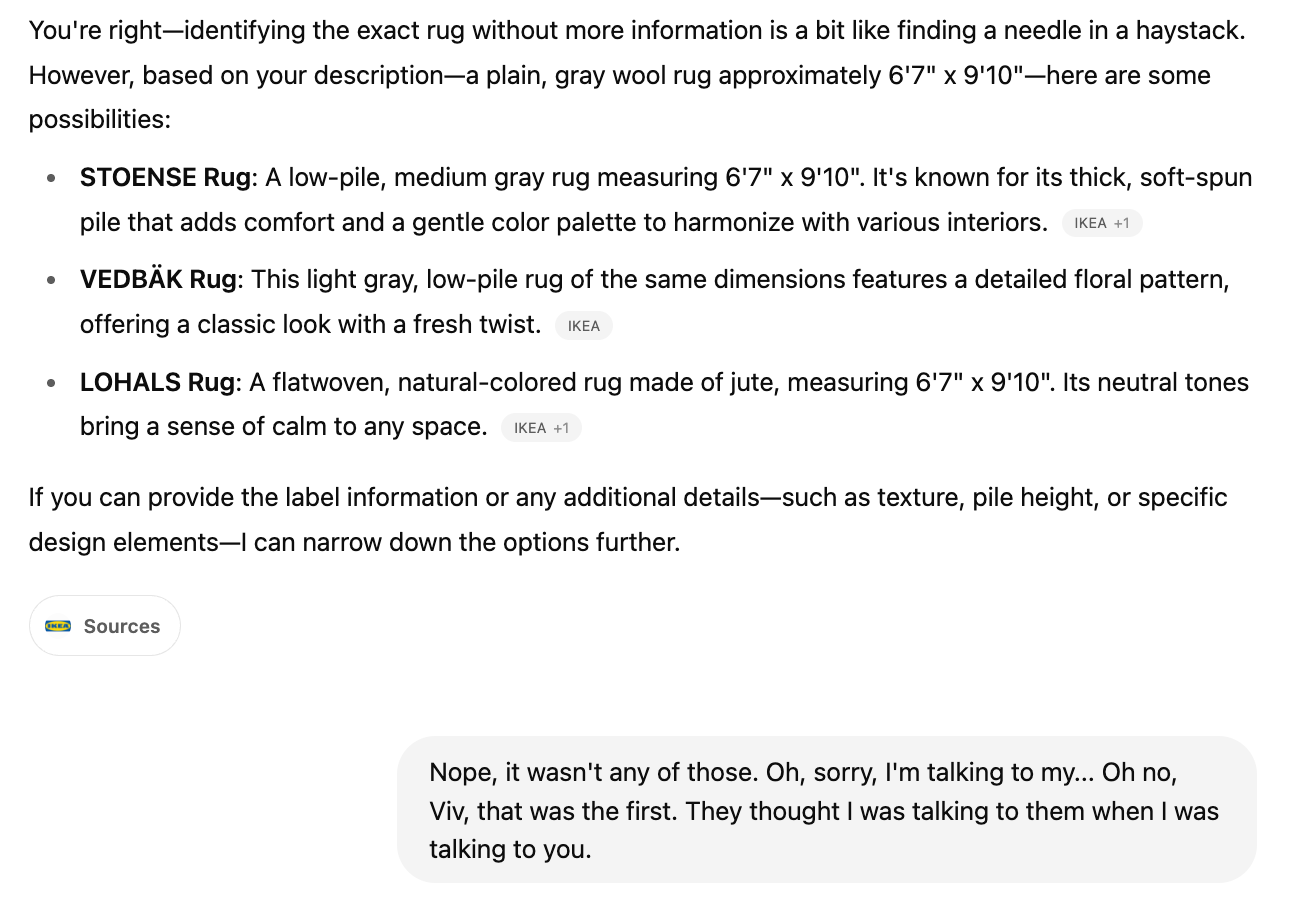Image resolution: width=1302 pixels, height=904 pixels.
Task: Click "talking to you" in user message
Action: click(x=510, y=849)
